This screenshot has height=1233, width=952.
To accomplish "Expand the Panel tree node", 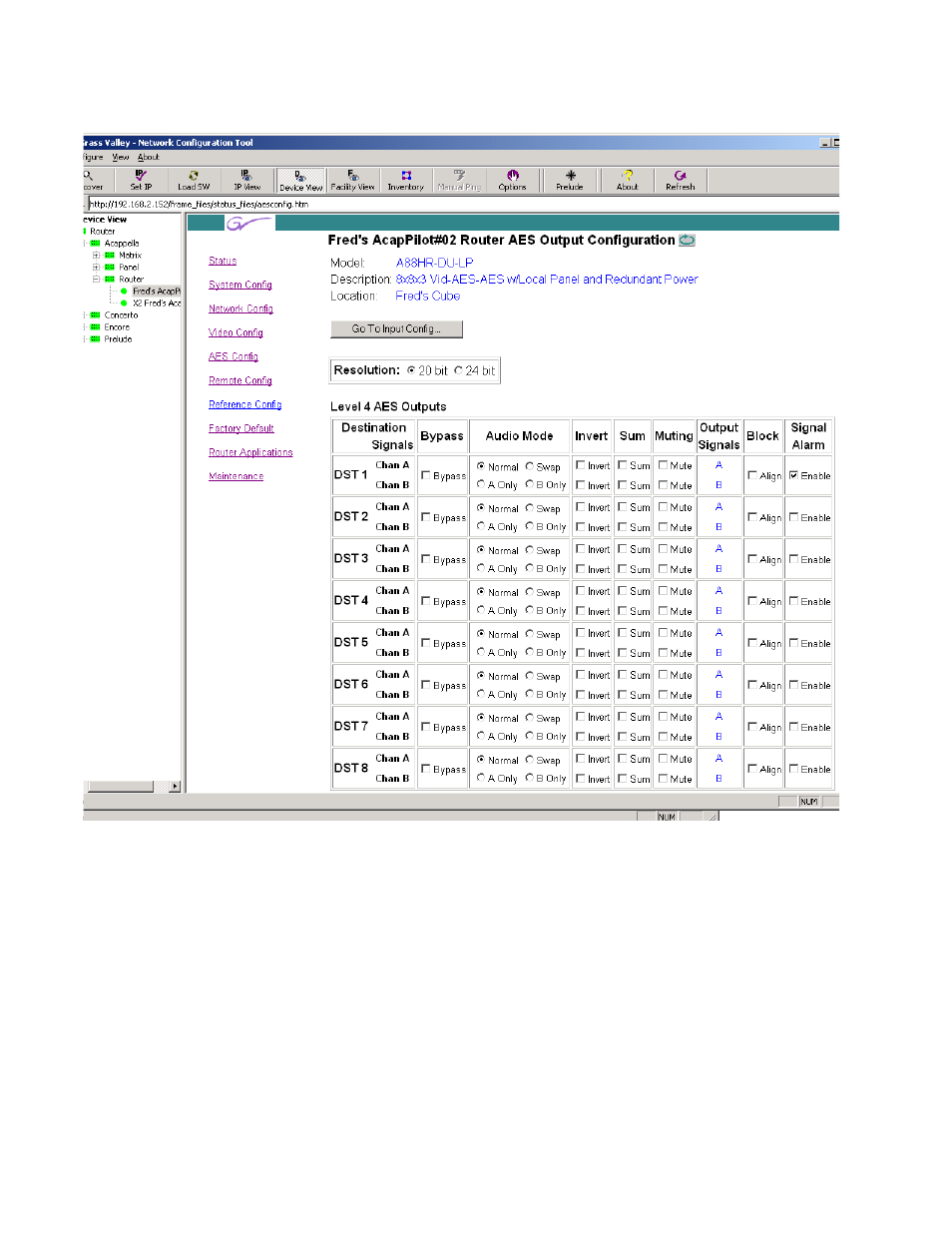I will click(x=97, y=268).
